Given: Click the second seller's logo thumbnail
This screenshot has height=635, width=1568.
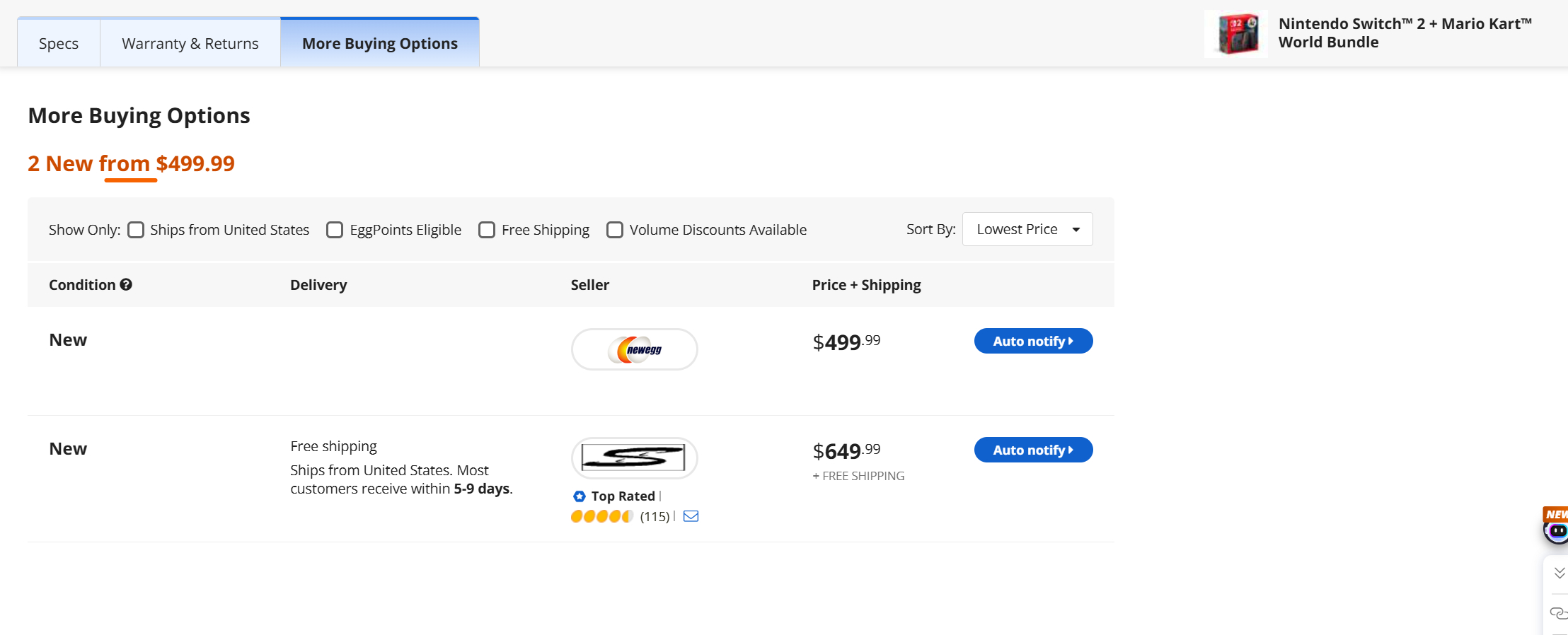Looking at the screenshot, I should tap(634, 458).
